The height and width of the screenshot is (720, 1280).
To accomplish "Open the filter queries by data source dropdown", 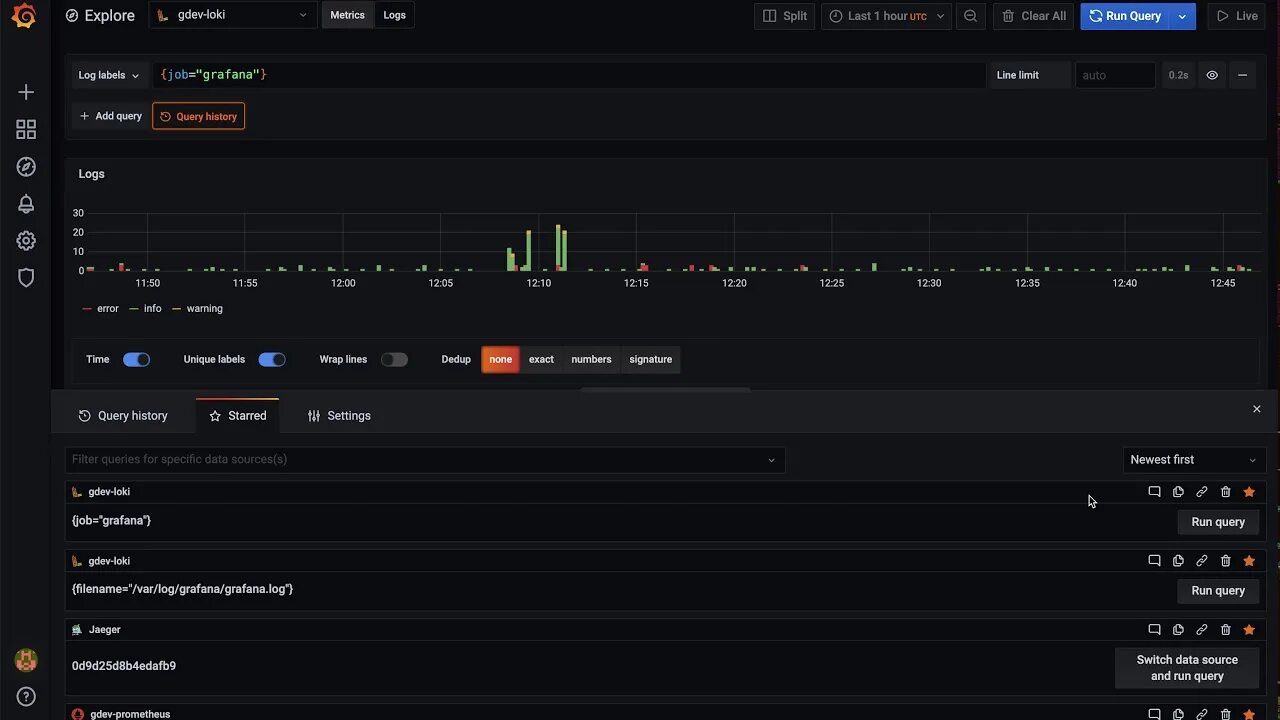I will coord(425,460).
